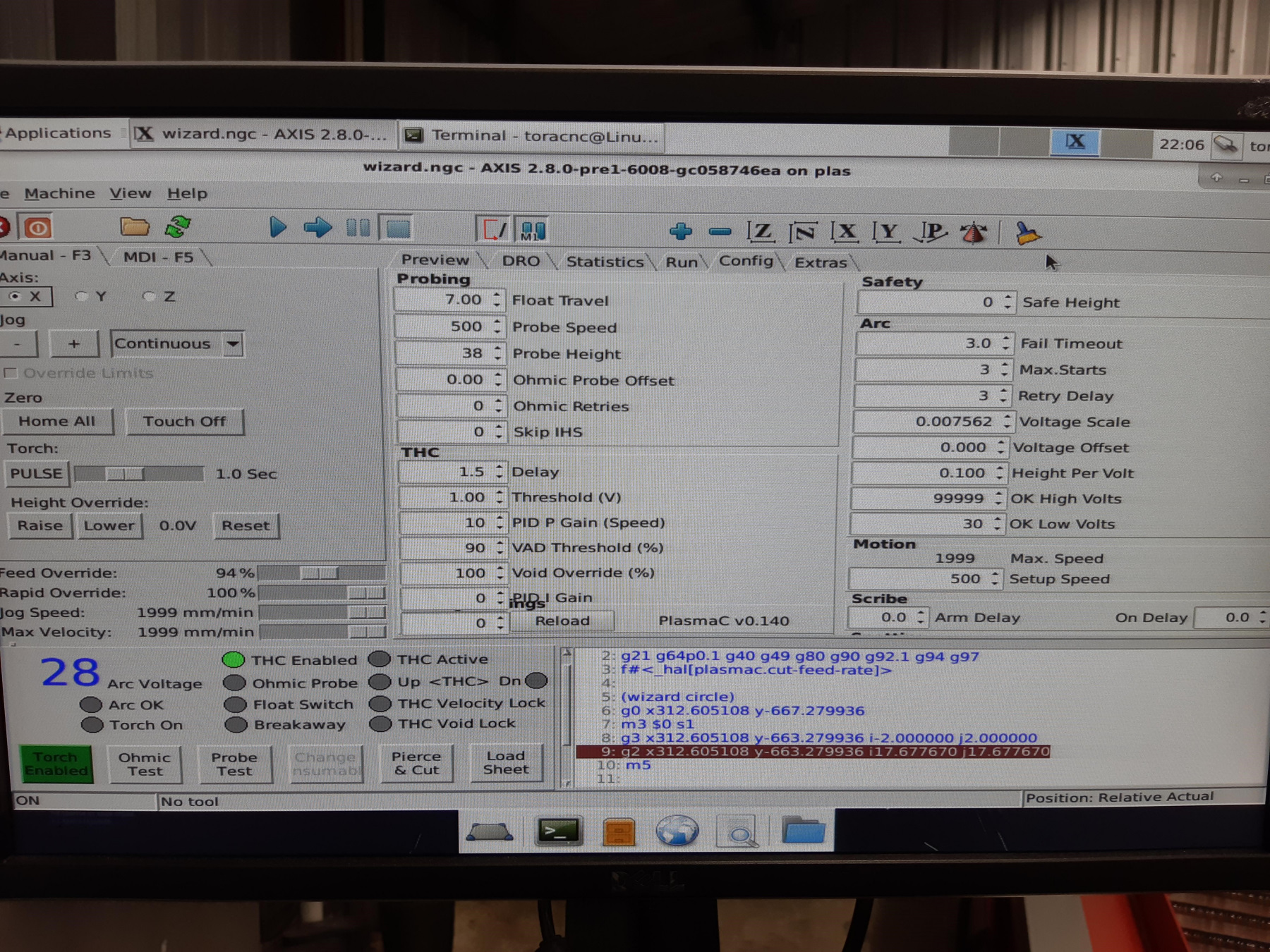Click the Reset height override button
This screenshot has width=1270, height=952.
246,525
